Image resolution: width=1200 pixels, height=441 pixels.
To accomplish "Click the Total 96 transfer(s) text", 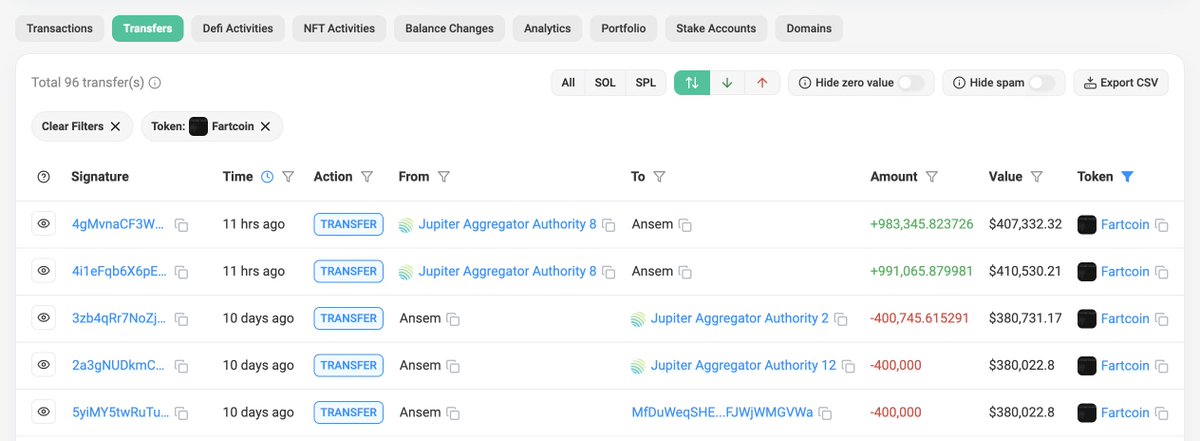I will pos(88,83).
